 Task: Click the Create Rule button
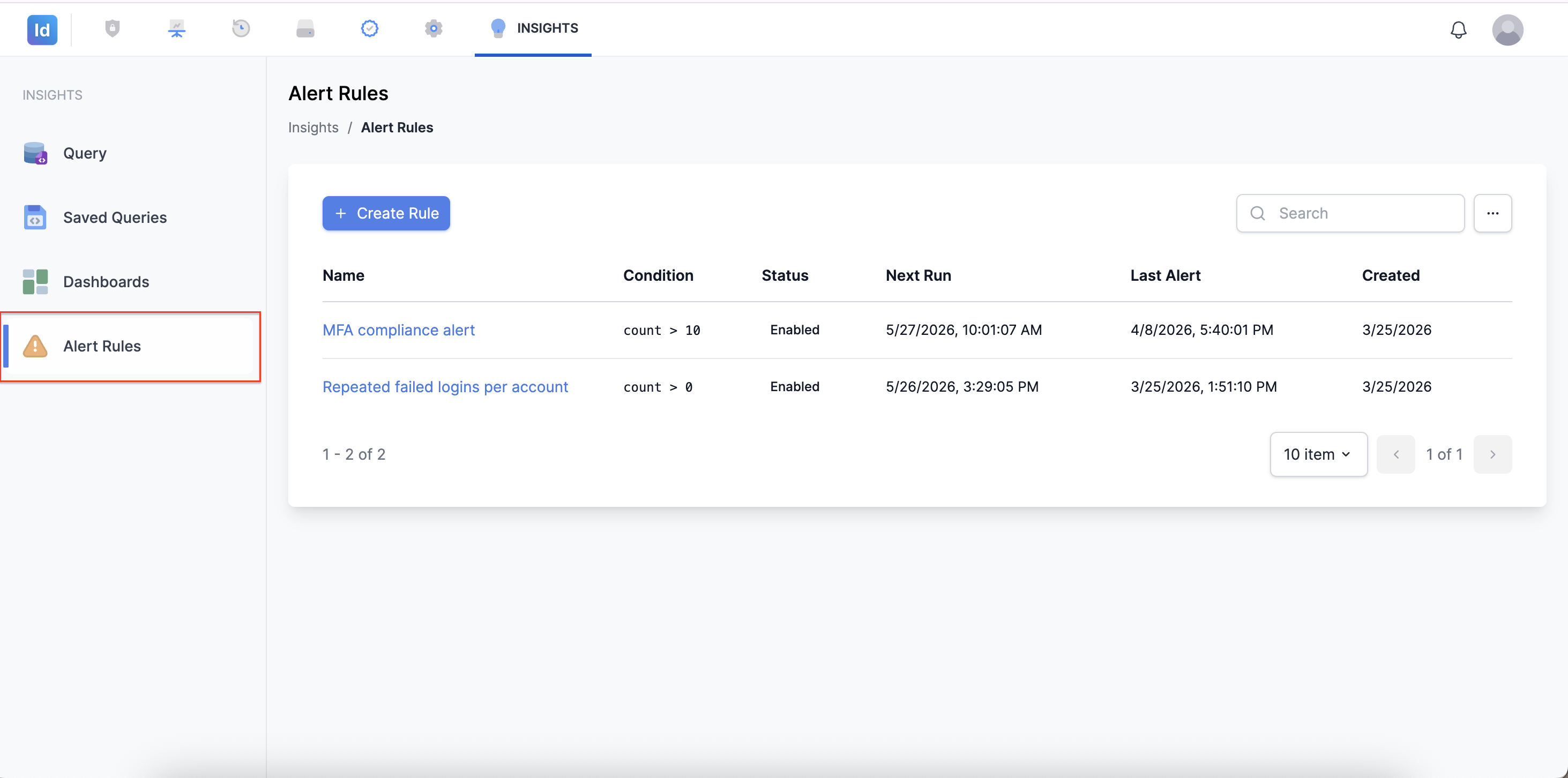pyautogui.click(x=386, y=213)
